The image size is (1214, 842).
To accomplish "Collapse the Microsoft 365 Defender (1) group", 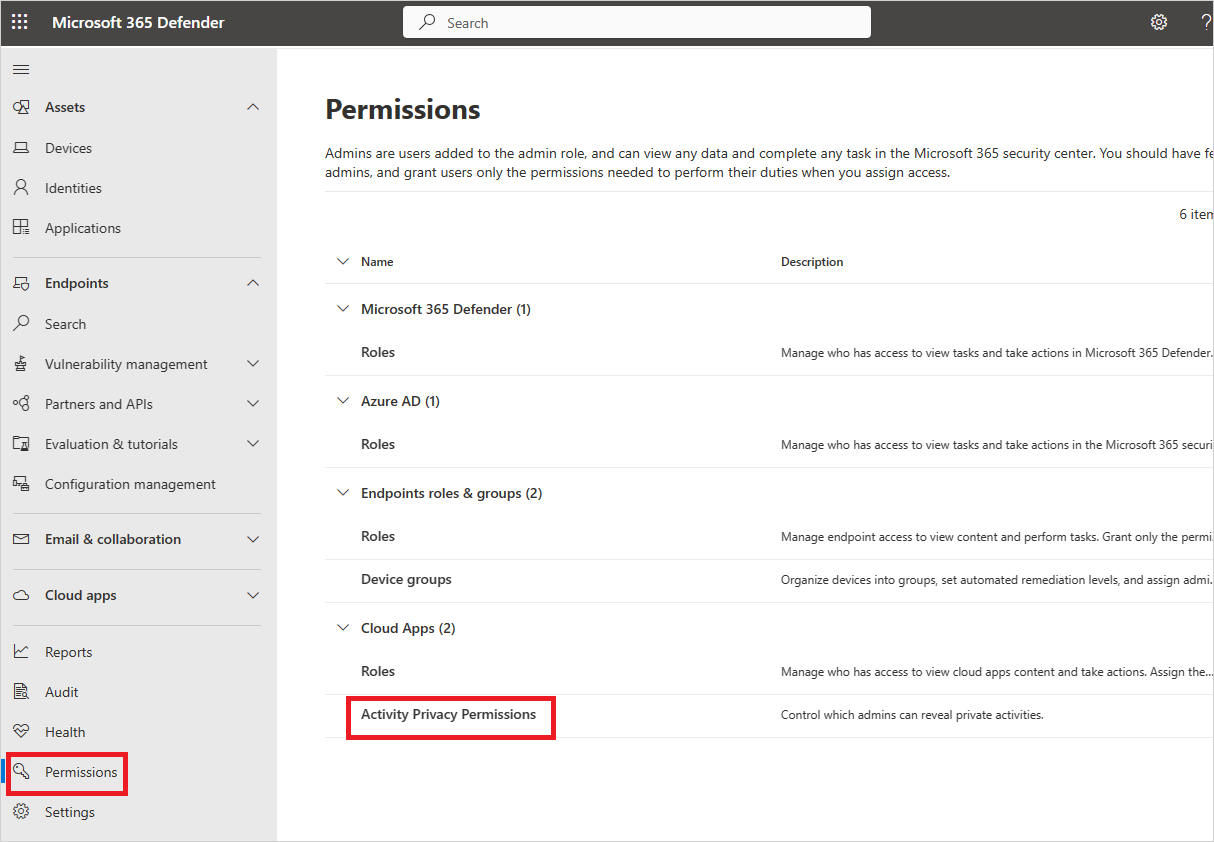I will (x=343, y=309).
